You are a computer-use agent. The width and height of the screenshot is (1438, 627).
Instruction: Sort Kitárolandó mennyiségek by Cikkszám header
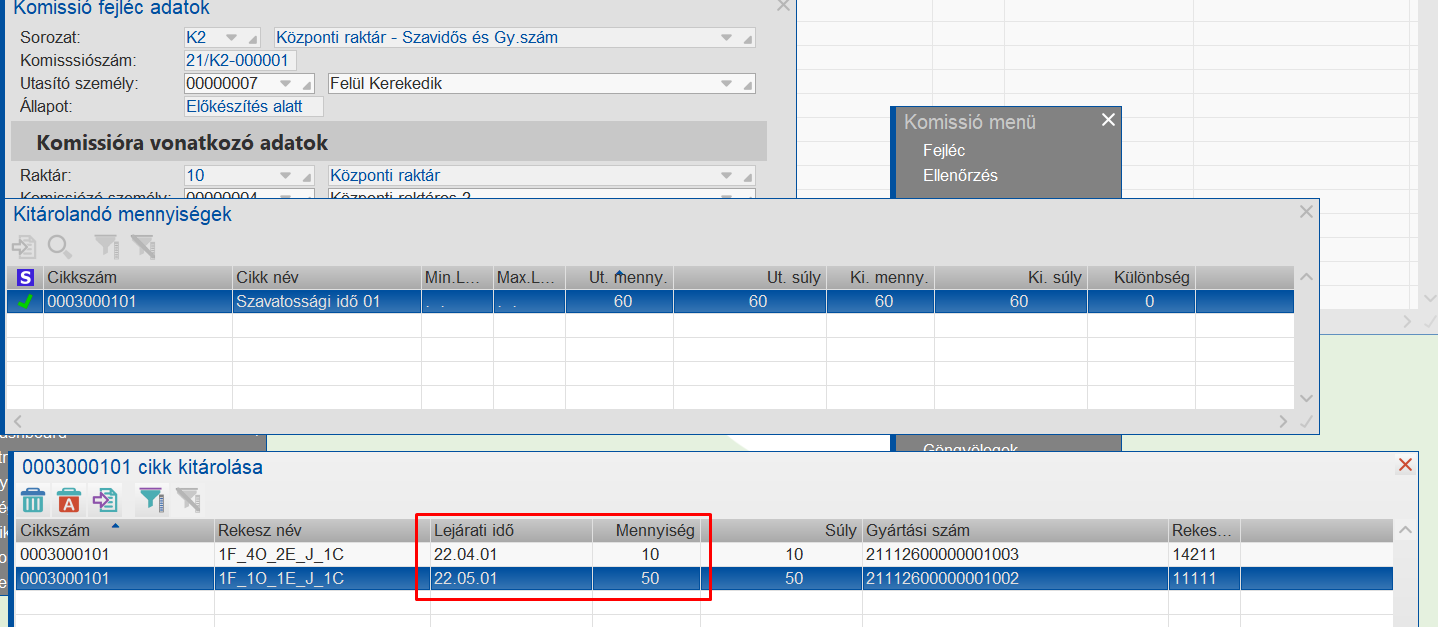[137, 277]
